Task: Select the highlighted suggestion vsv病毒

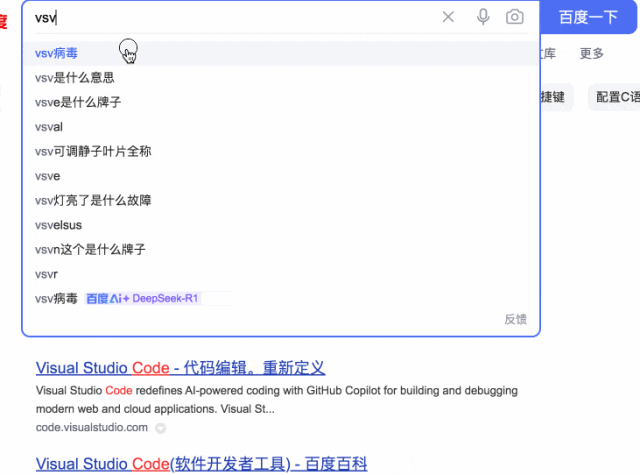Action: tap(282, 53)
